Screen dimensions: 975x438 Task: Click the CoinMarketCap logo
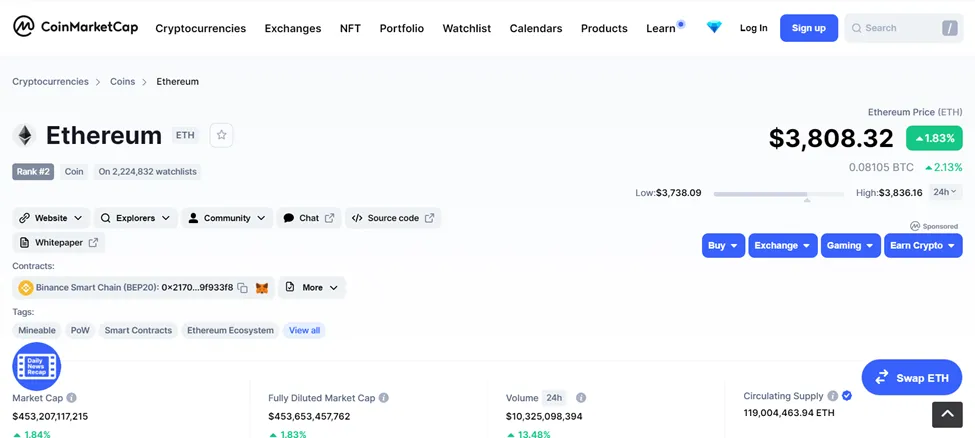(75, 27)
